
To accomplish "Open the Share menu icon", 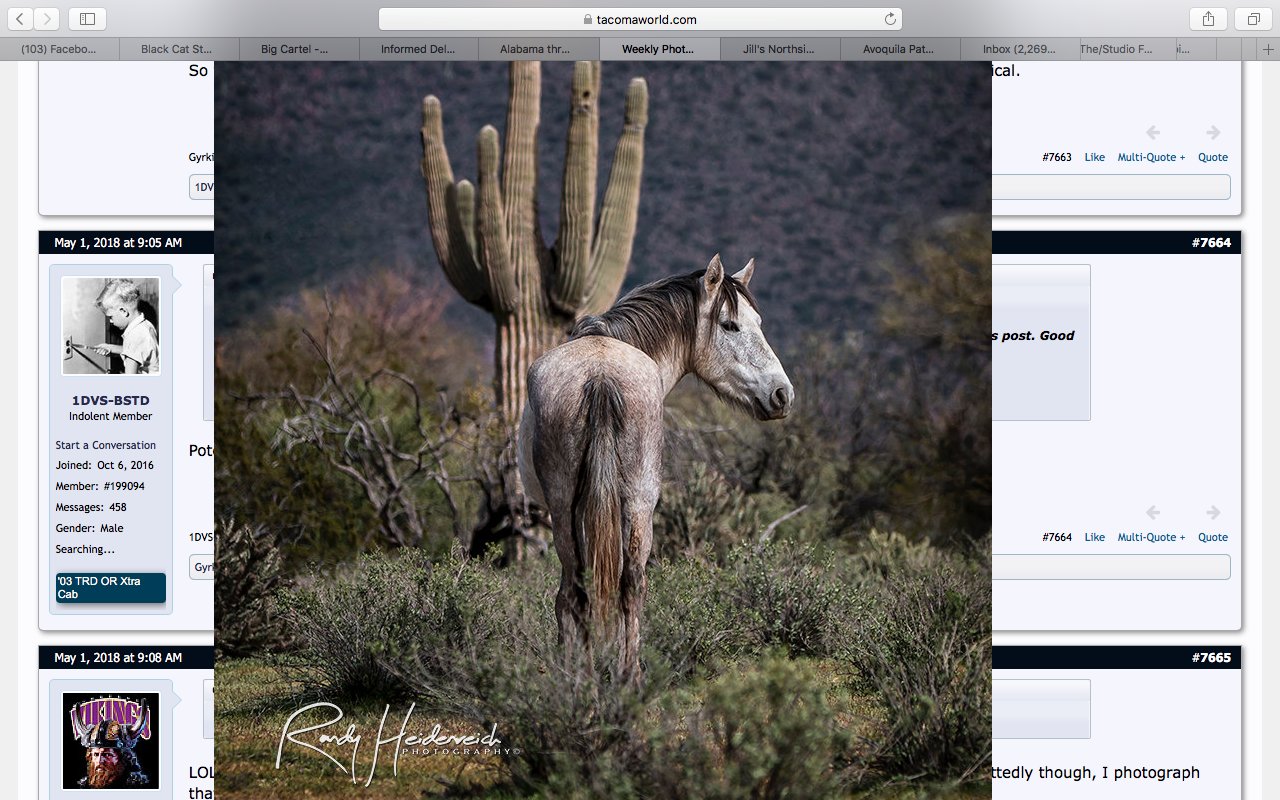I will pyautogui.click(x=1208, y=19).
